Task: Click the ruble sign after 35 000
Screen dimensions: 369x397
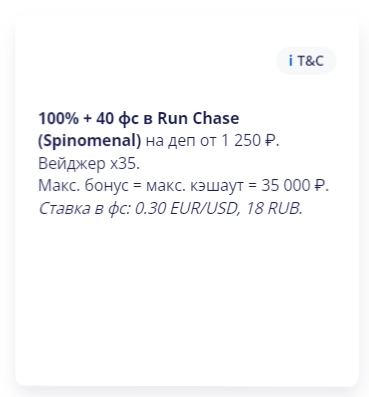Action: (x=320, y=185)
